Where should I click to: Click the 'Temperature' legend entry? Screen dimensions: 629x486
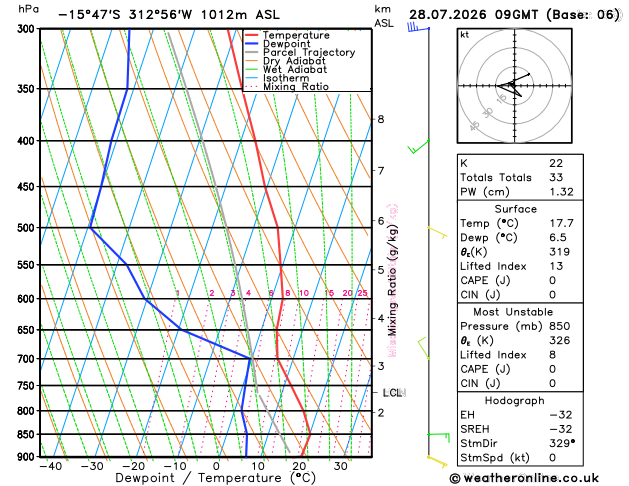(296, 35)
